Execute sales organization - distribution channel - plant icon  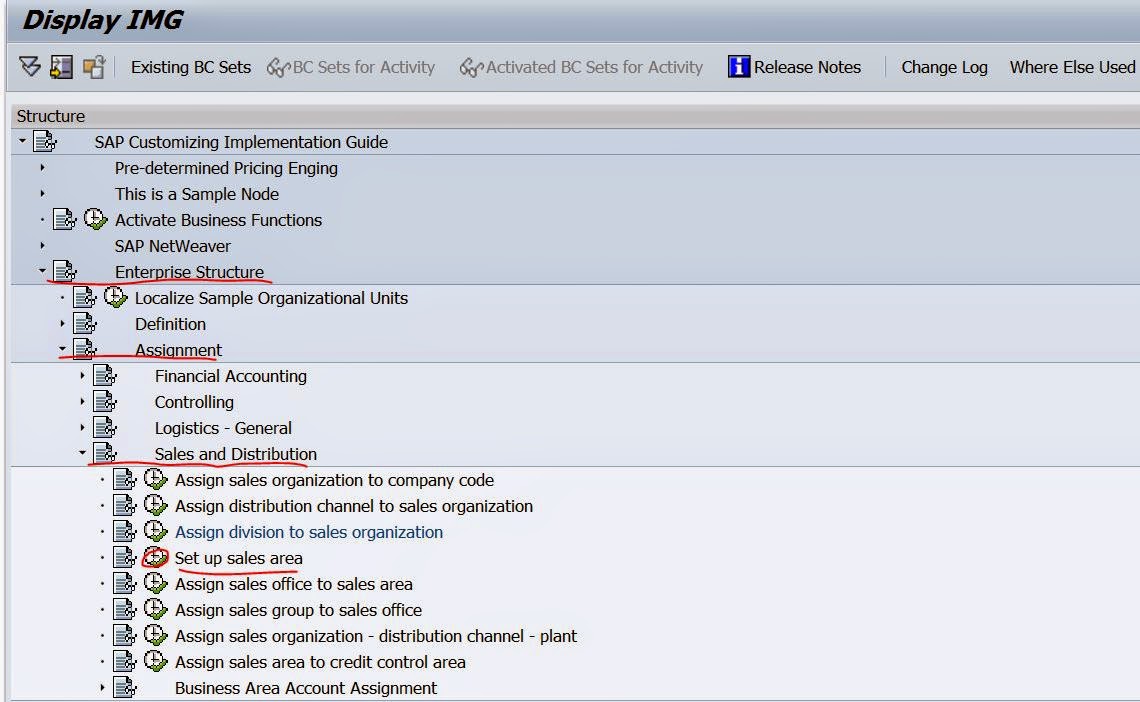pyautogui.click(x=156, y=635)
